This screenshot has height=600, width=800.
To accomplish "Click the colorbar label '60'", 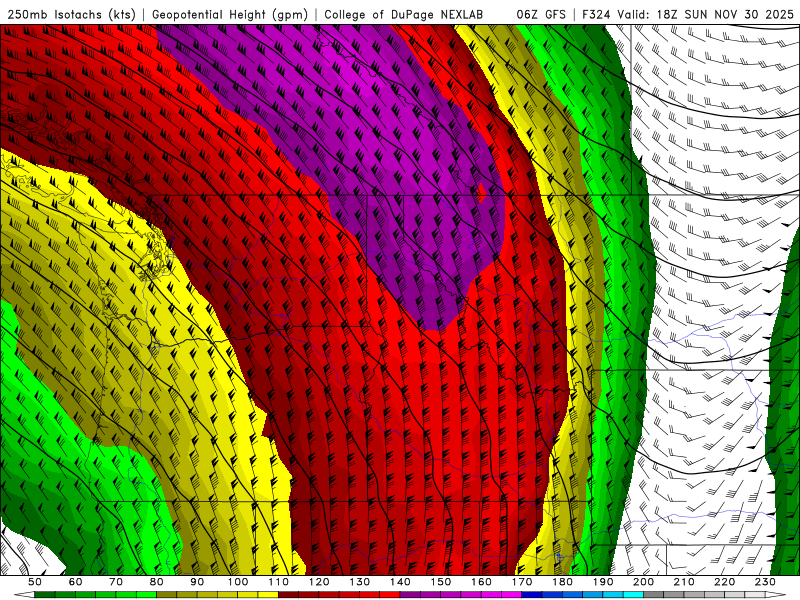I will (x=76, y=582).
